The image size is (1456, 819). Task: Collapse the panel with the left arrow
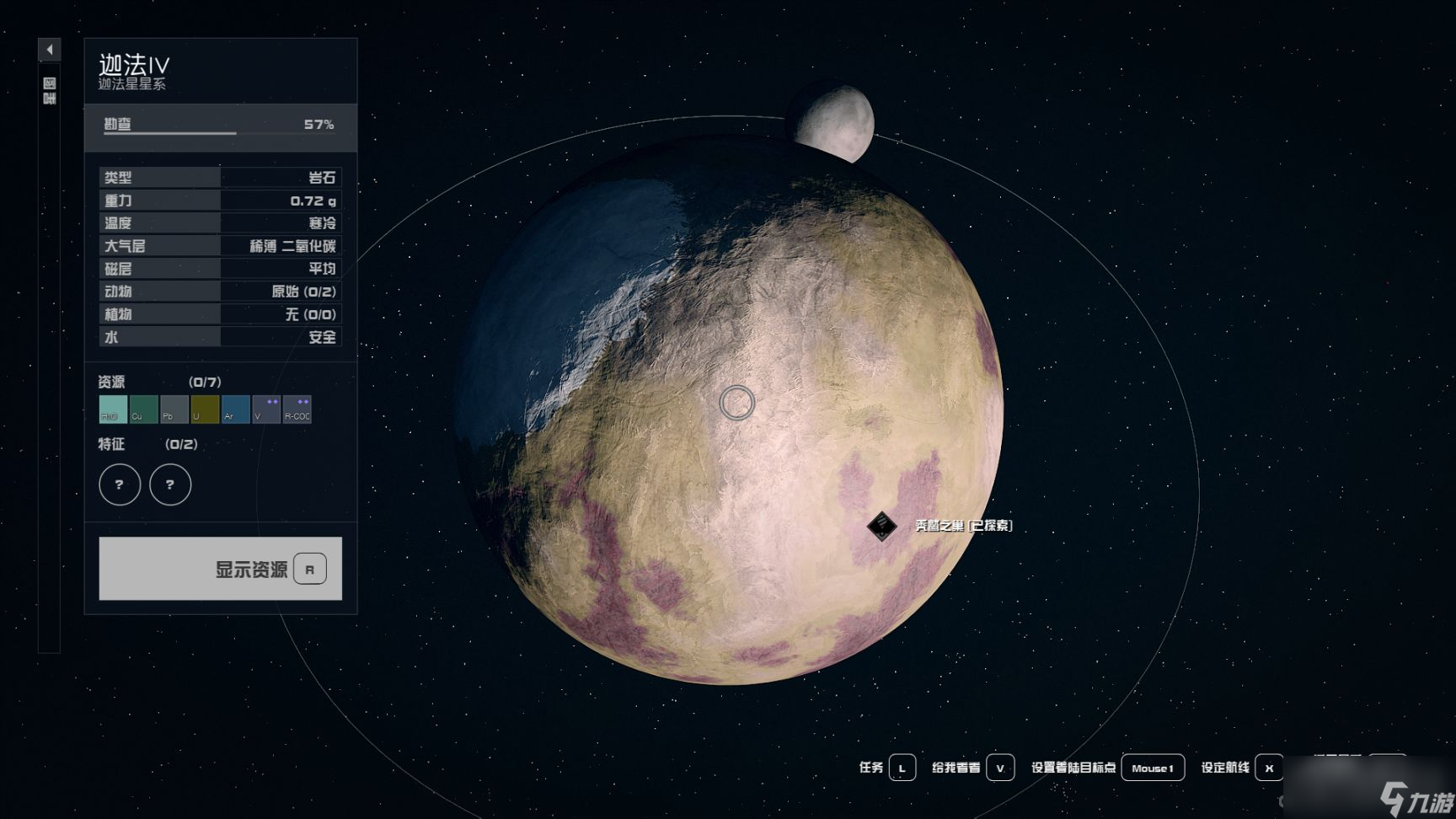[x=50, y=50]
